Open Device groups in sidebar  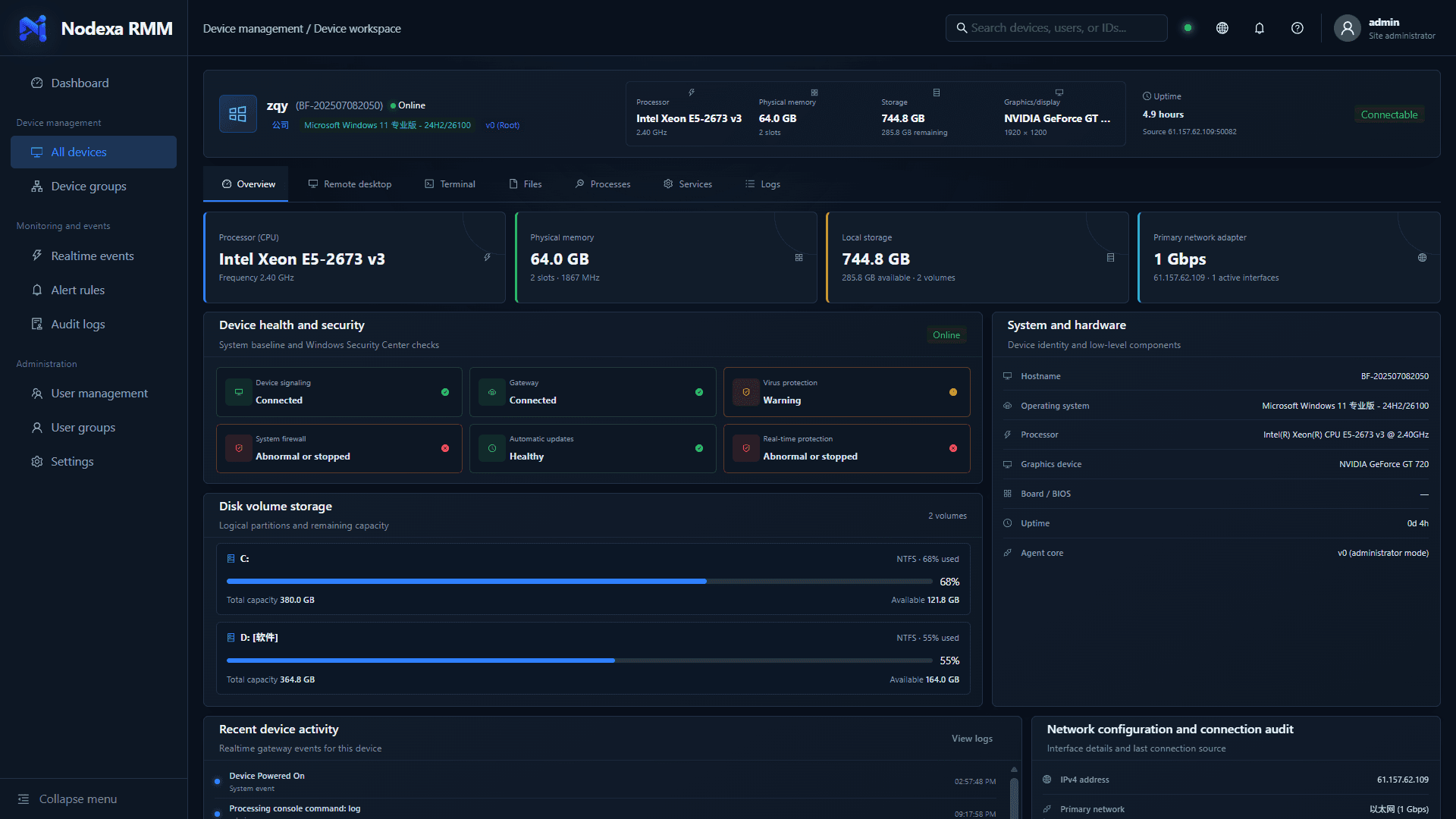pos(93,187)
